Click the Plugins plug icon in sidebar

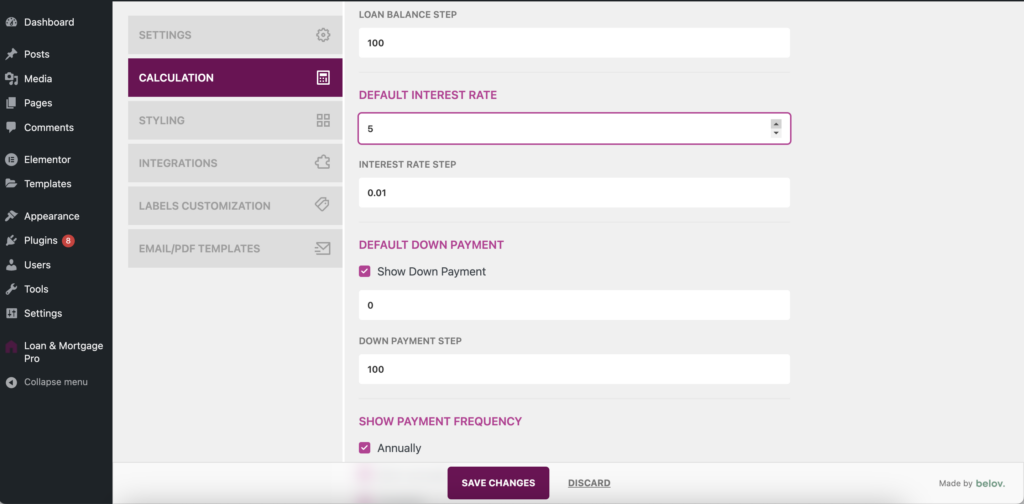click(x=11, y=241)
